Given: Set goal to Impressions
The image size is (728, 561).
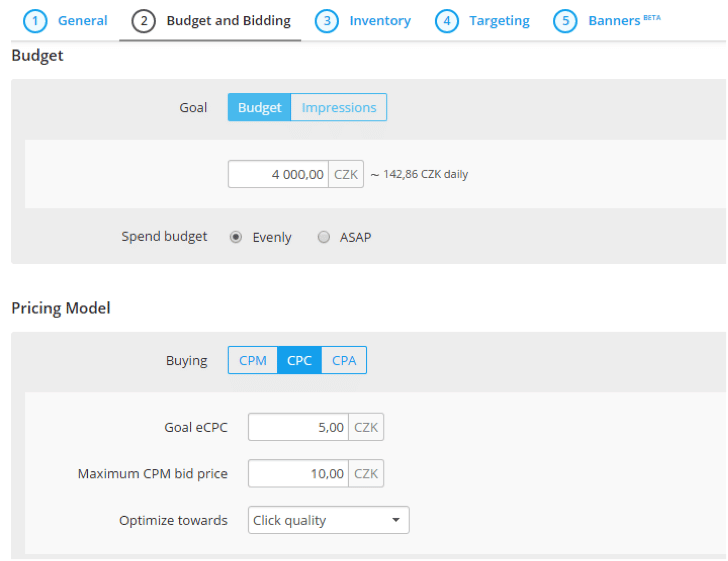Looking at the screenshot, I should pyautogui.click(x=339, y=108).
